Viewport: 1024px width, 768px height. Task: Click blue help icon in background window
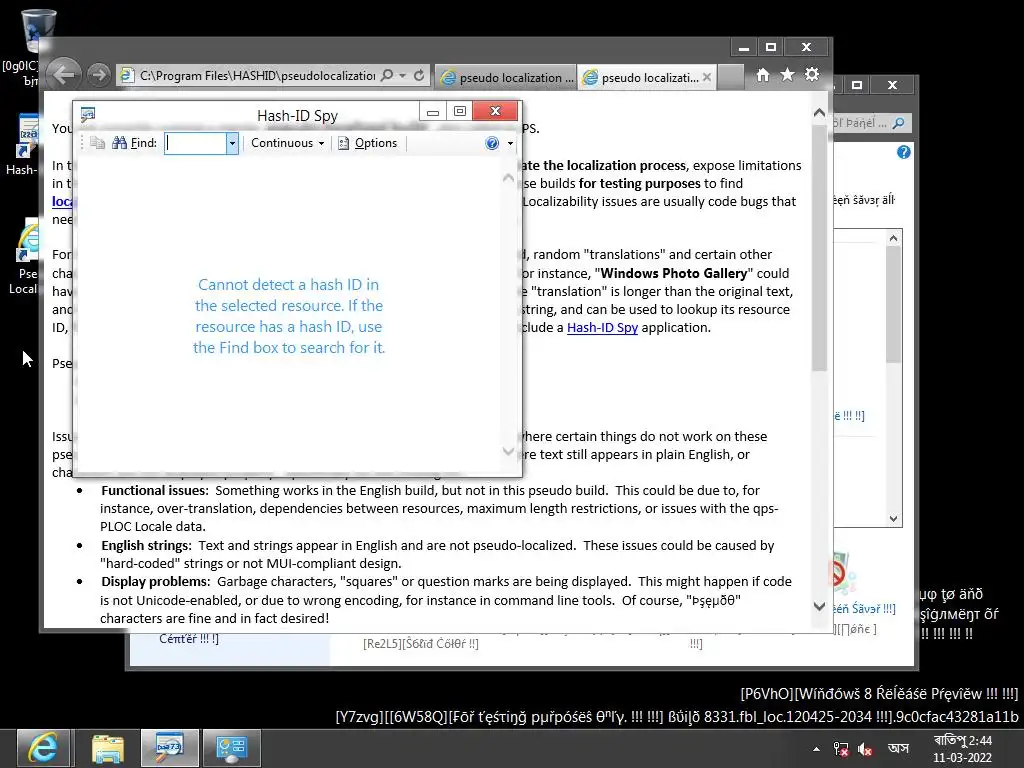tap(903, 152)
